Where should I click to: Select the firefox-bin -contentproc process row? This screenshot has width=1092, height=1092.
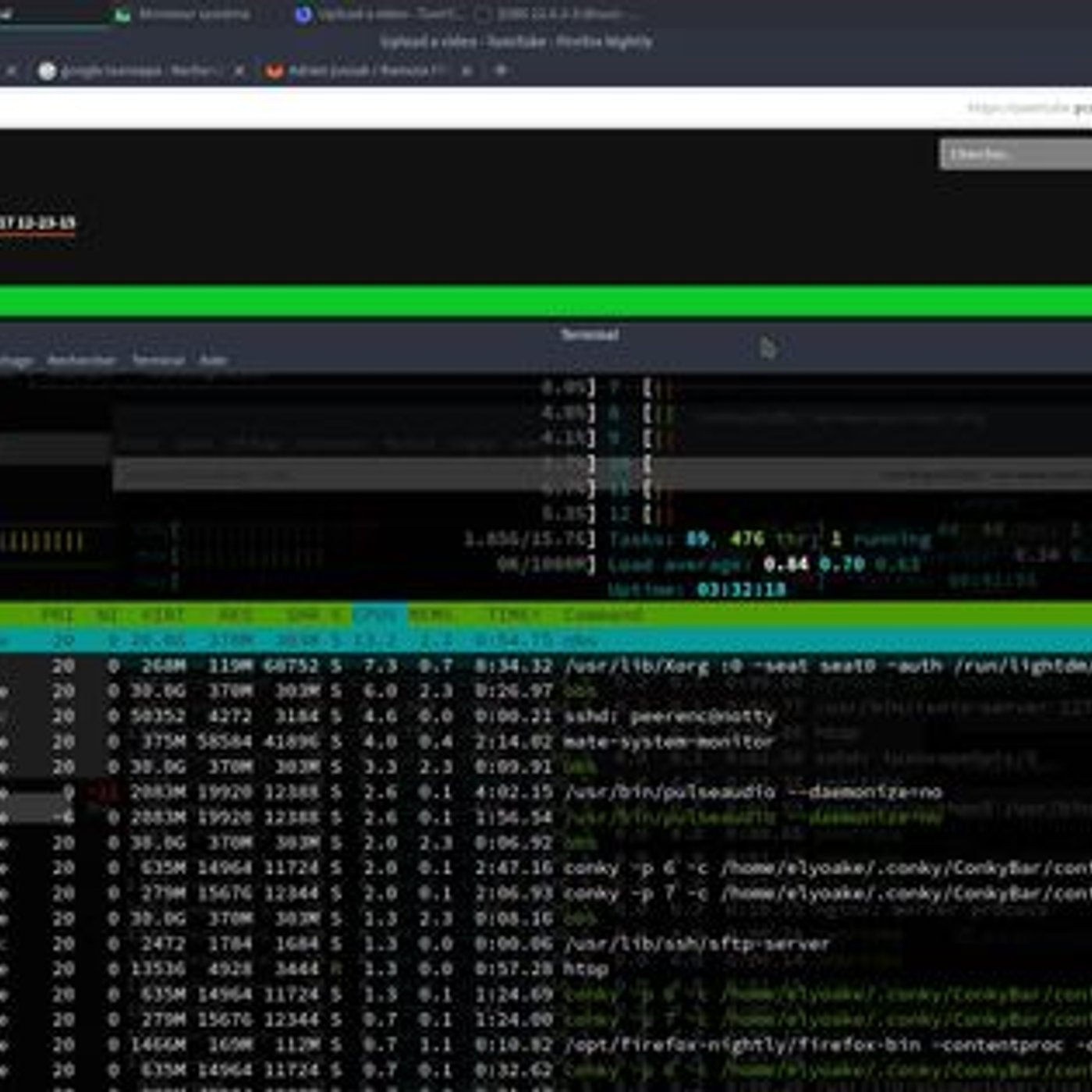[x=546, y=1044]
